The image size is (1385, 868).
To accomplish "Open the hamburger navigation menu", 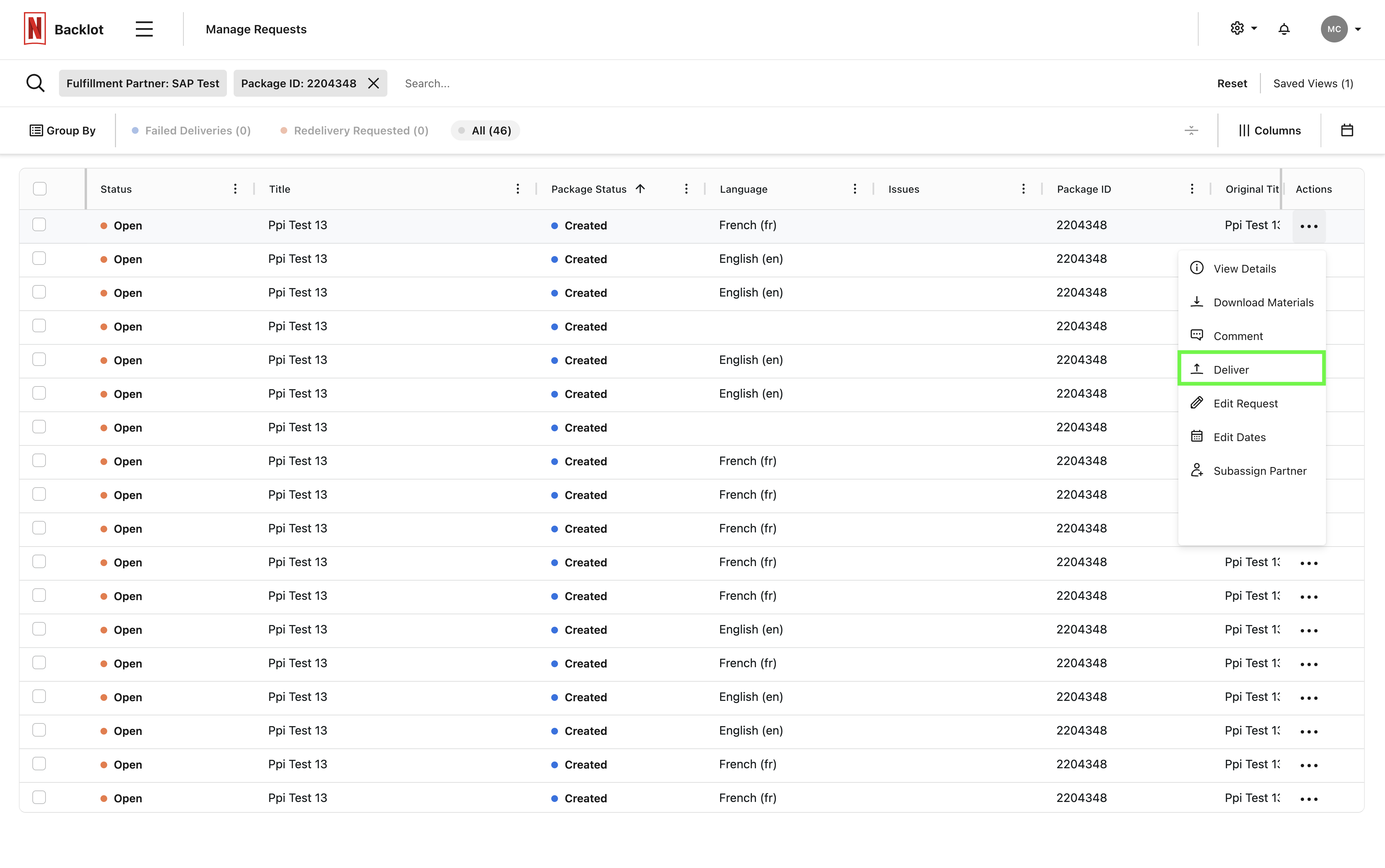I will (144, 29).
